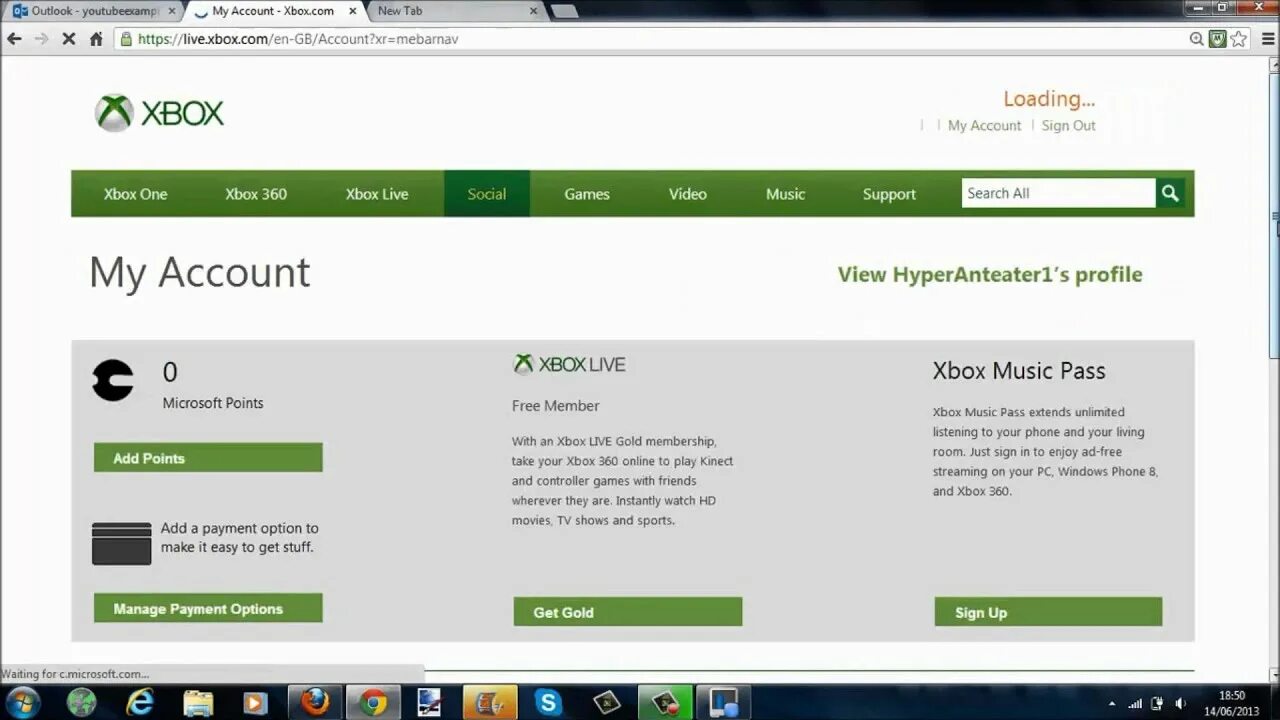Stop page loading with the X button

click(x=69, y=39)
